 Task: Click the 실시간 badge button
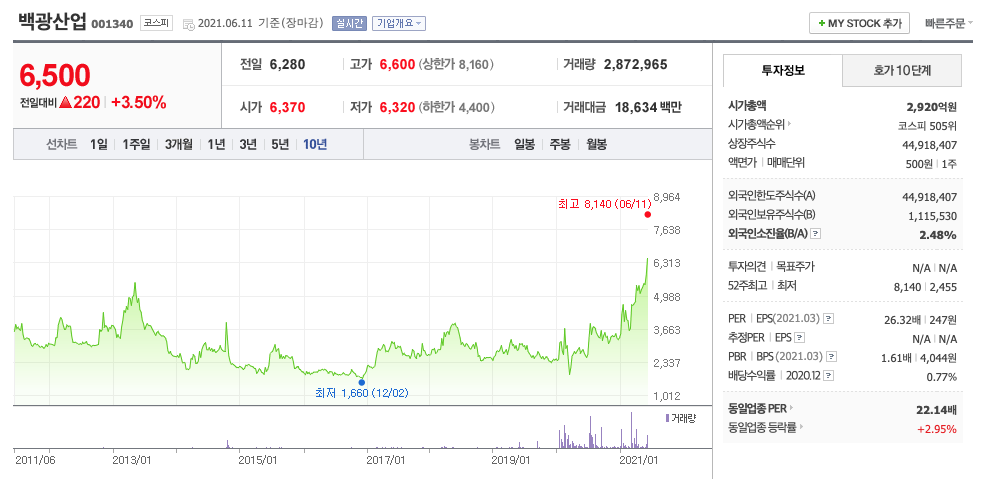(349, 23)
